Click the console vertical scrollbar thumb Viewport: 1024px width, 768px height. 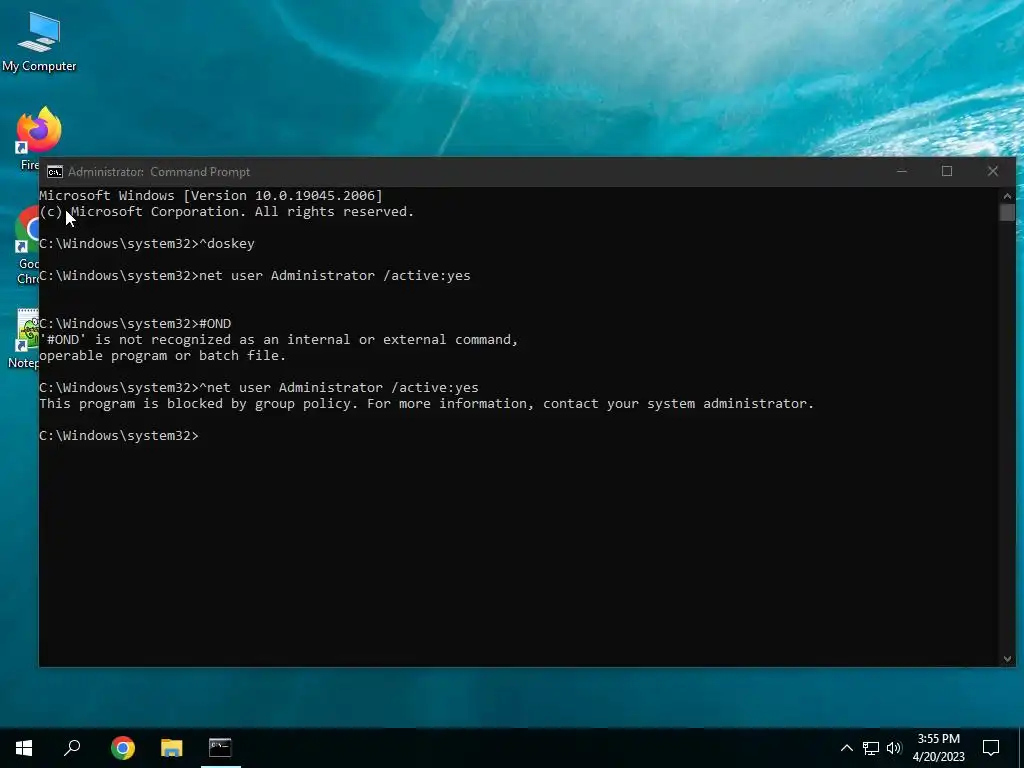pyautogui.click(x=1007, y=212)
